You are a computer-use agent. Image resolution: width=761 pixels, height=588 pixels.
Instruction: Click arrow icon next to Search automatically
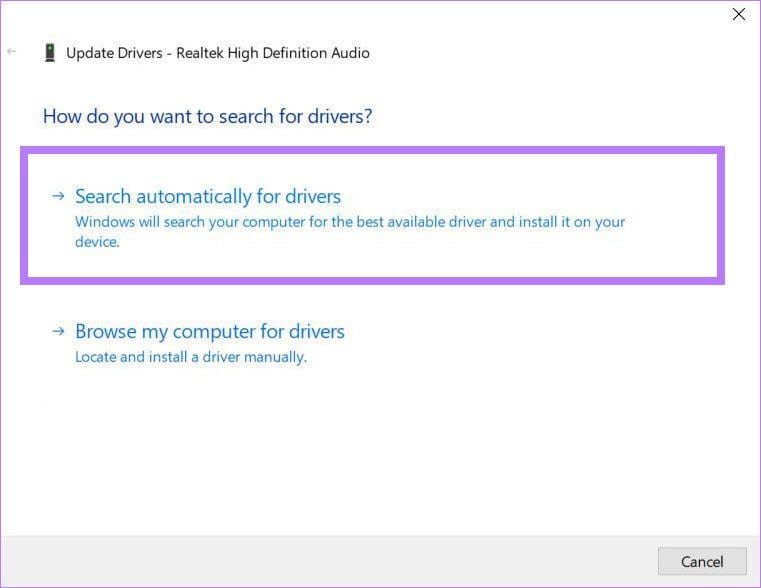pyautogui.click(x=58, y=196)
